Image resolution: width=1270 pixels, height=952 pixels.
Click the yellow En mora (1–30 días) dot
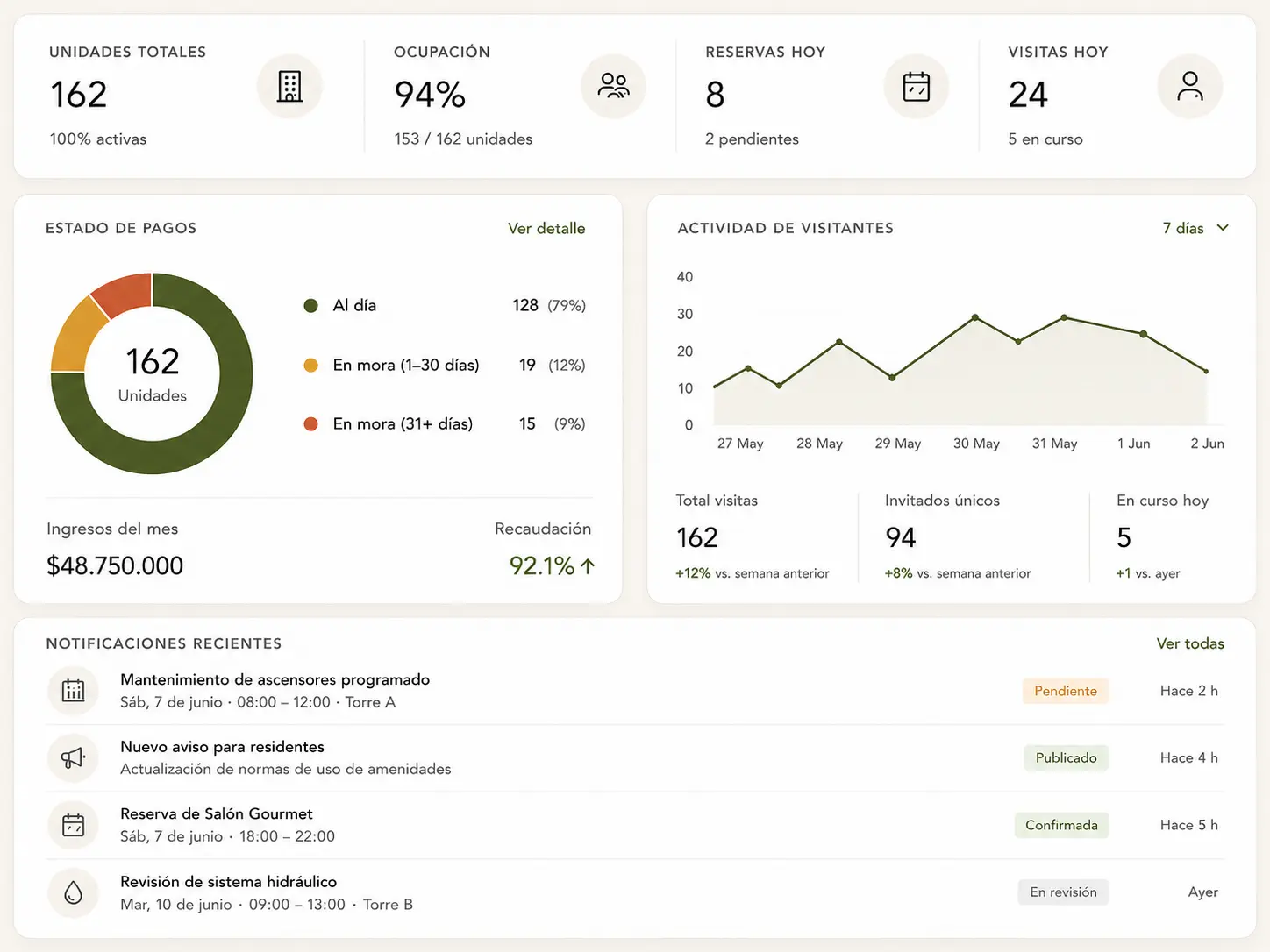(310, 365)
